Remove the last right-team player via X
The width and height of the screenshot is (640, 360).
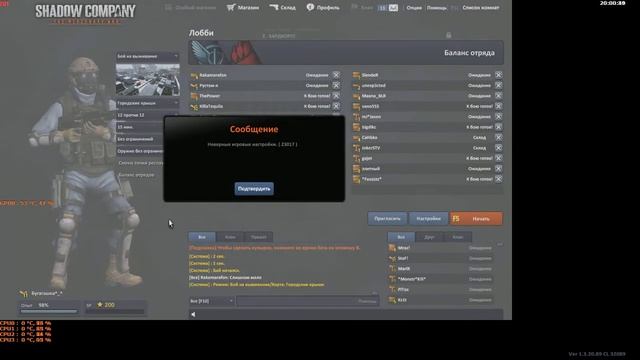tap(498, 179)
